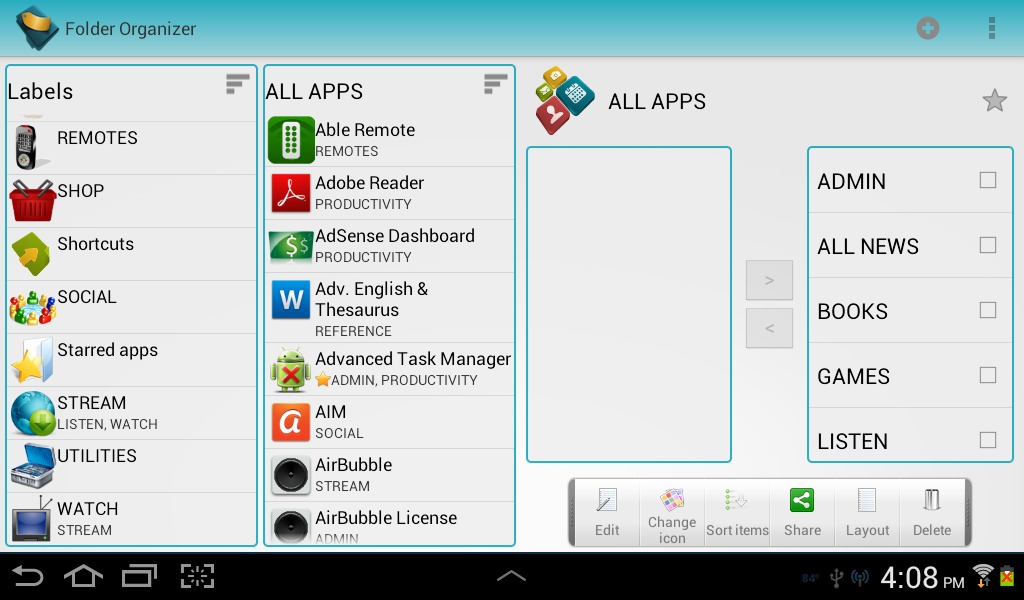Open the 'Advanced Task Manager' entry

[390, 369]
